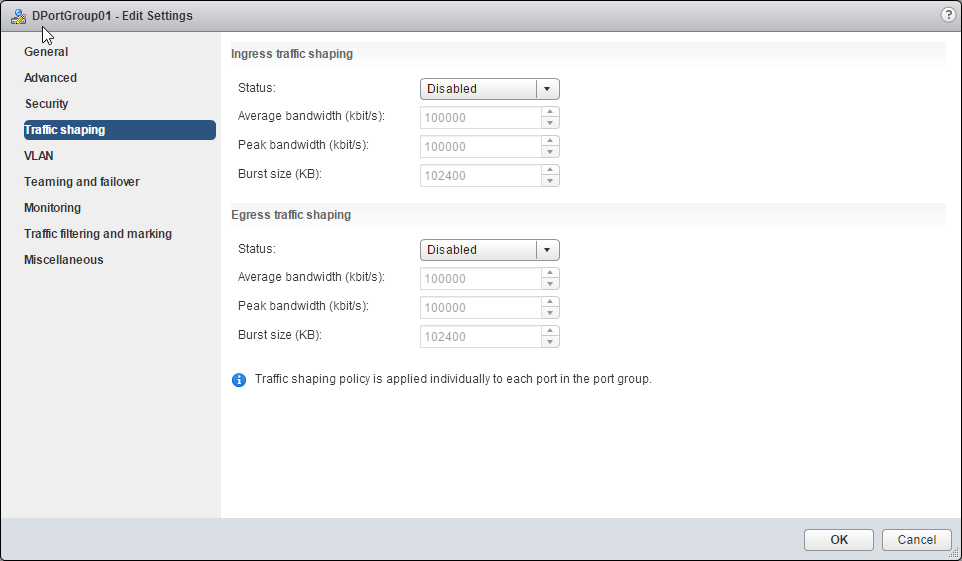This screenshot has height=561, width=962.
Task: Click the help question mark icon
Action: point(948,15)
